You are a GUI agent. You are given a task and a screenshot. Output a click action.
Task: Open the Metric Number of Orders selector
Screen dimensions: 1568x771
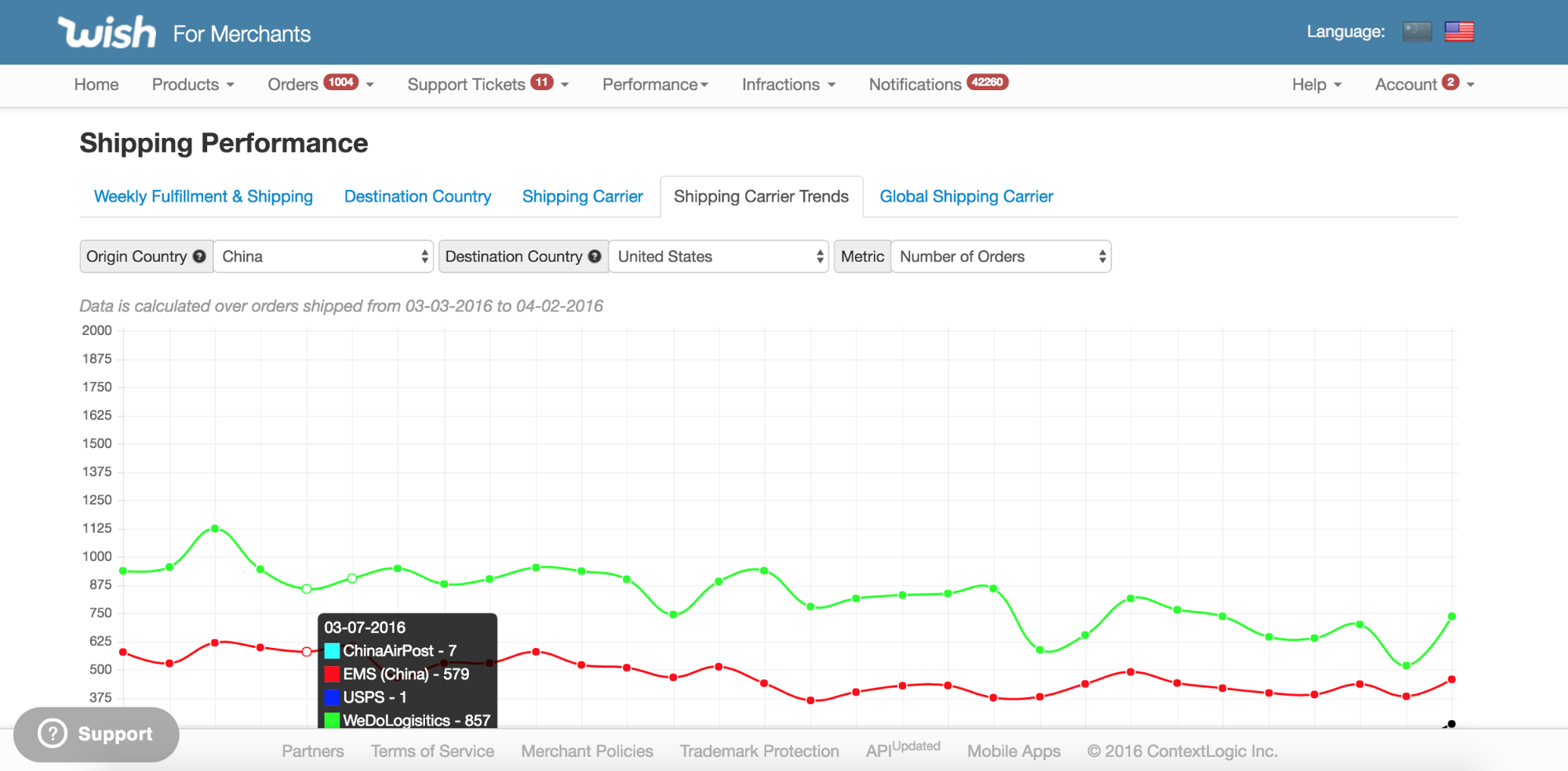pyautogui.click(x=1001, y=256)
